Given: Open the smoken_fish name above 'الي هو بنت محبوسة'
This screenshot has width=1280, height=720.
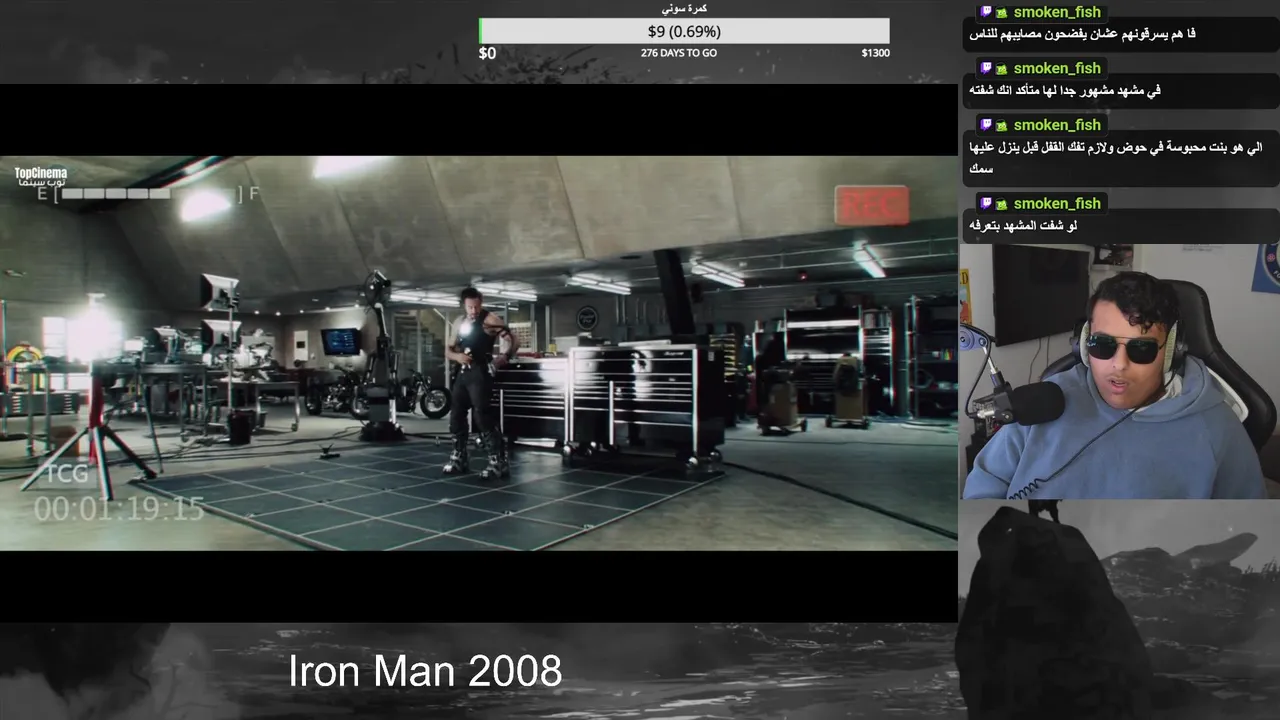Looking at the screenshot, I should [x=1057, y=125].
